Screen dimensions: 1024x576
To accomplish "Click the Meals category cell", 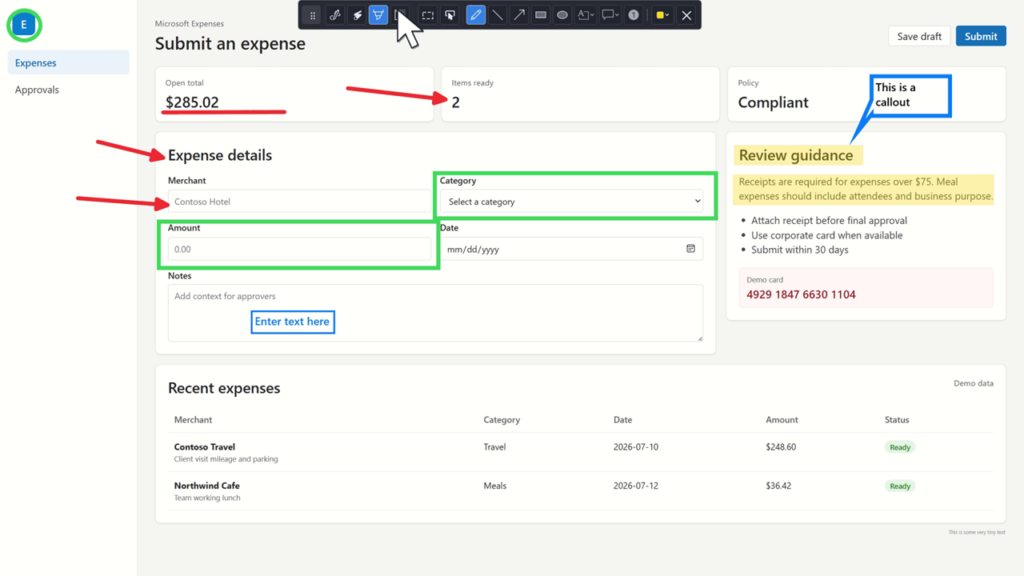I will 494,485.
